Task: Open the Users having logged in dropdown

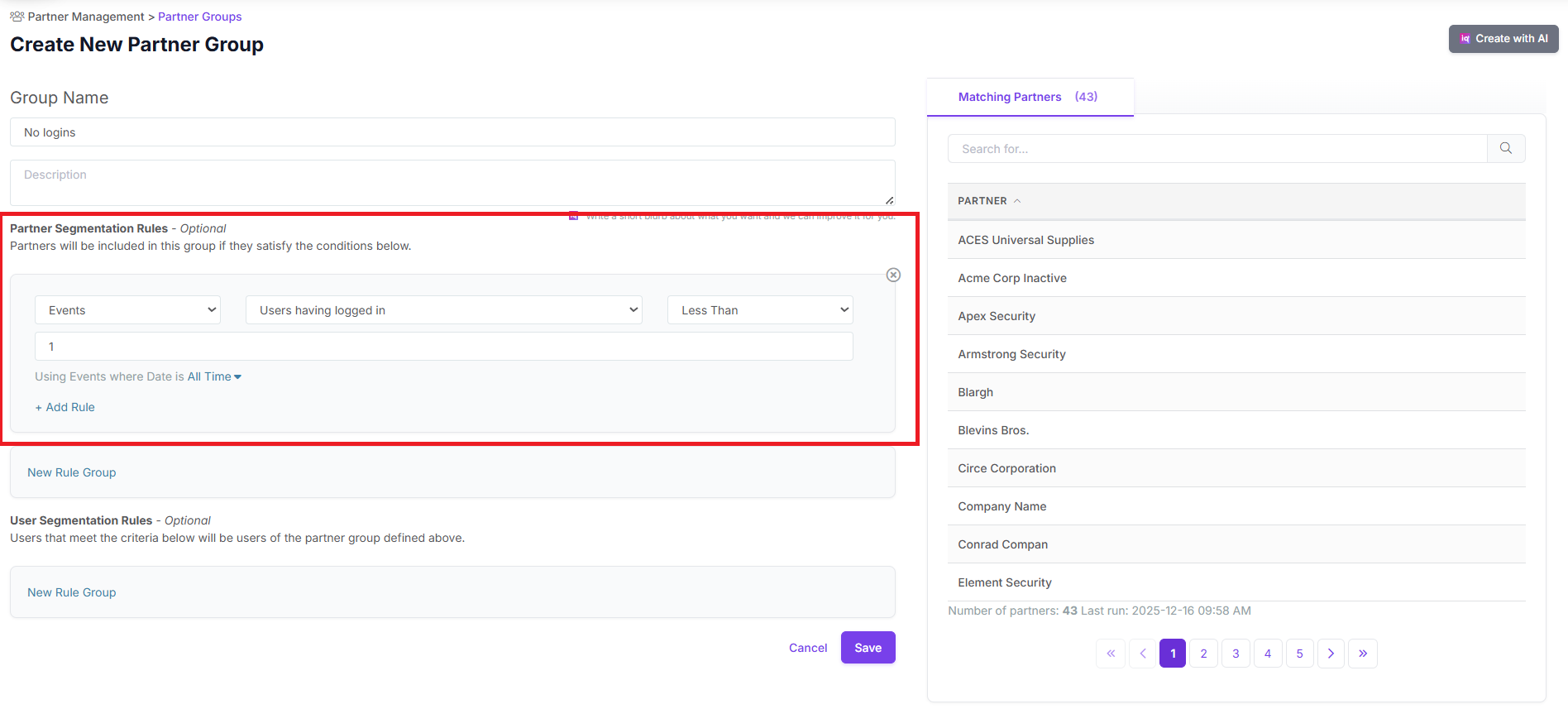Action: click(444, 310)
